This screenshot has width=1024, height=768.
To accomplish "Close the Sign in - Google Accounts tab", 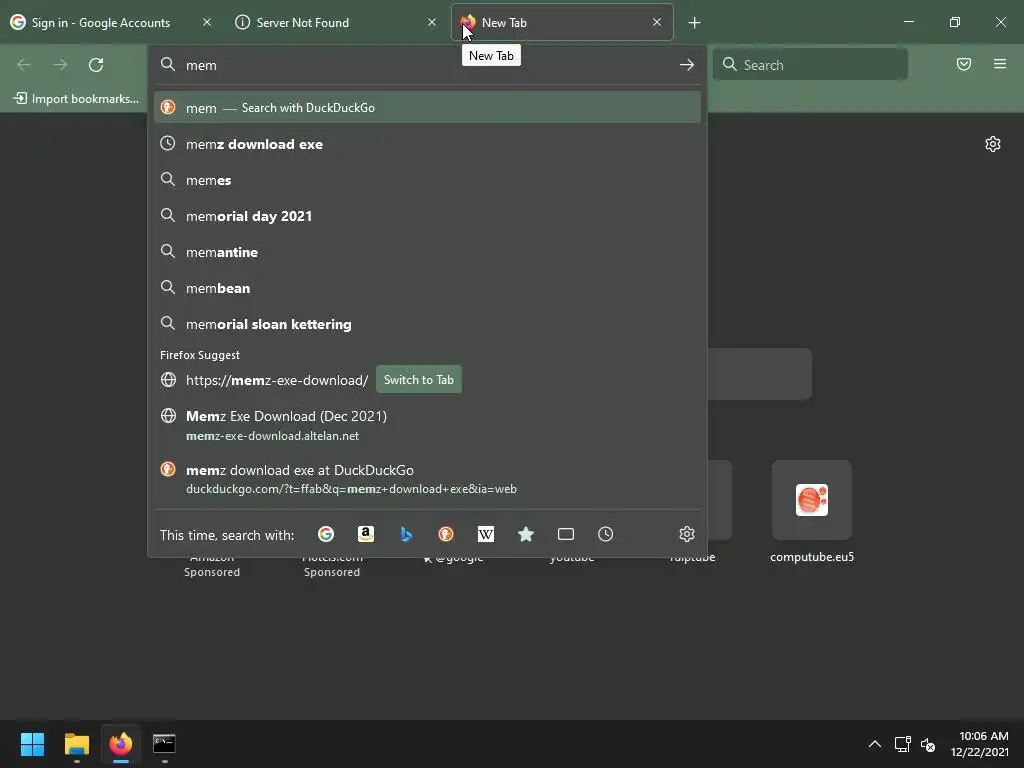I will 207,22.
